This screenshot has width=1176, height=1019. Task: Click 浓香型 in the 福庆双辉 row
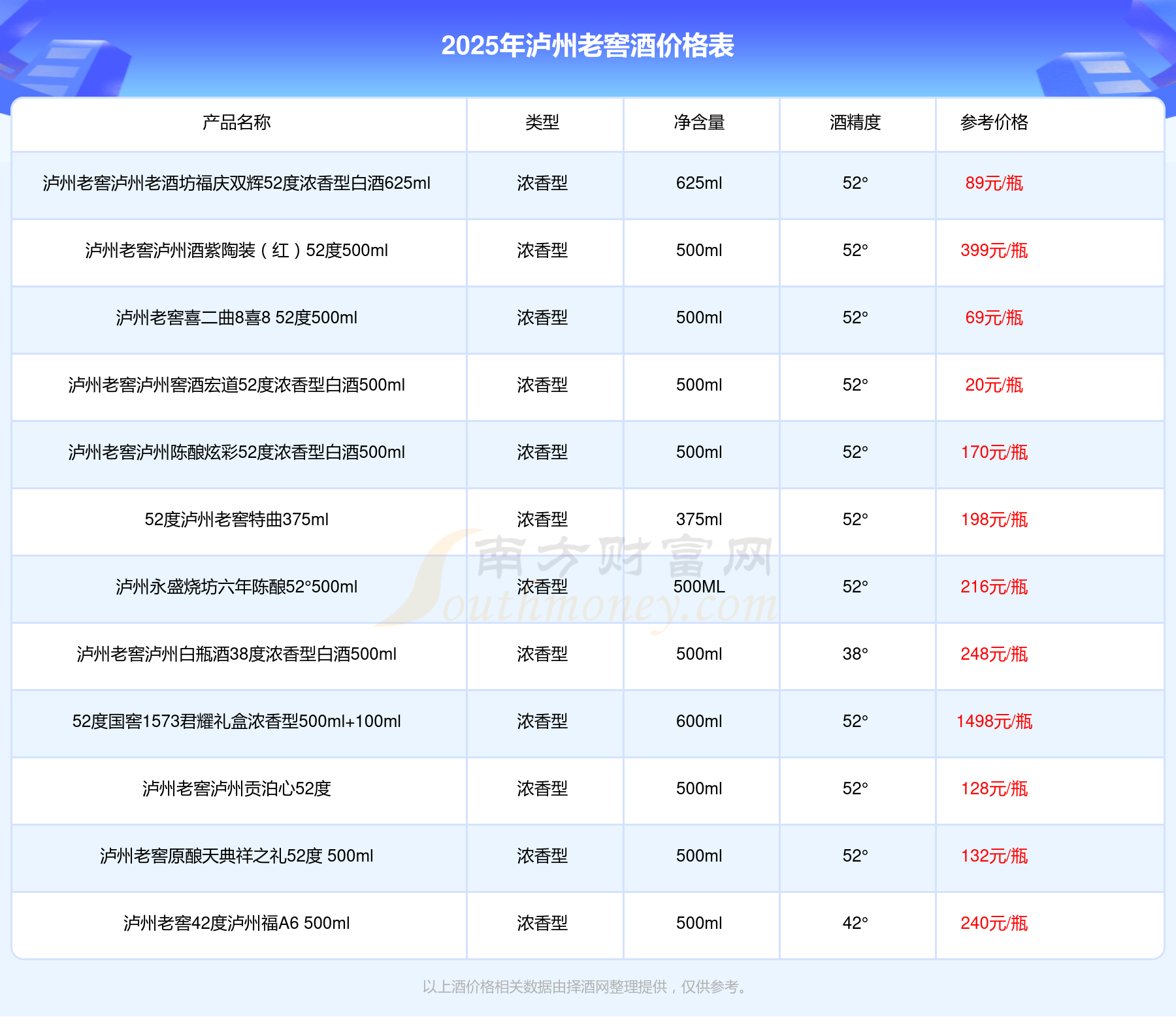tap(542, 183)
